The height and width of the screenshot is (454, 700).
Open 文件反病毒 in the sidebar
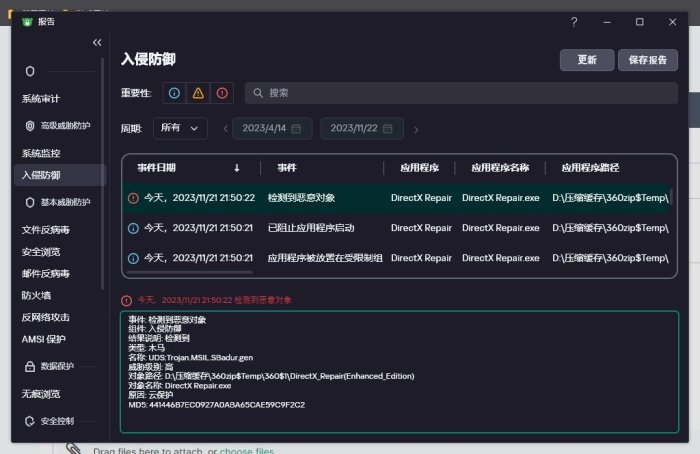(46, 230)
